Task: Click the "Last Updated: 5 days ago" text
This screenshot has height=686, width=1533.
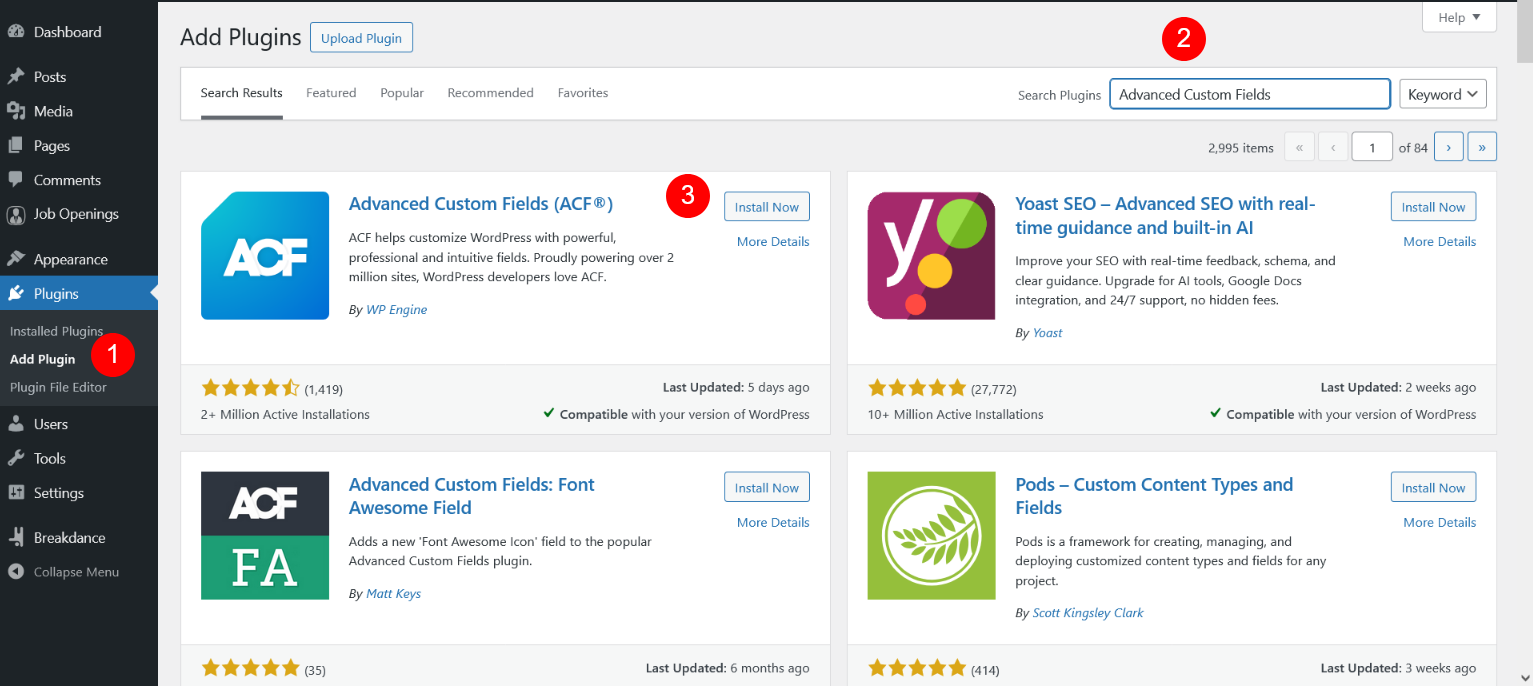Action: coord(736,388)
